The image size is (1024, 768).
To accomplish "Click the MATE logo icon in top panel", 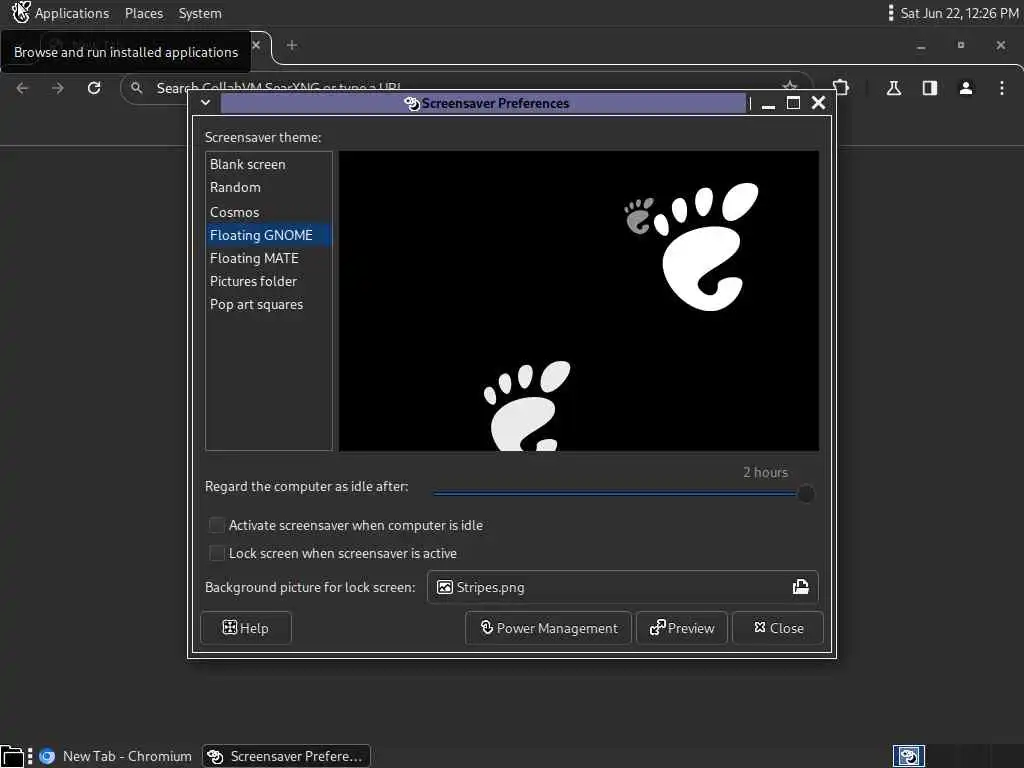I will point(20,12).
